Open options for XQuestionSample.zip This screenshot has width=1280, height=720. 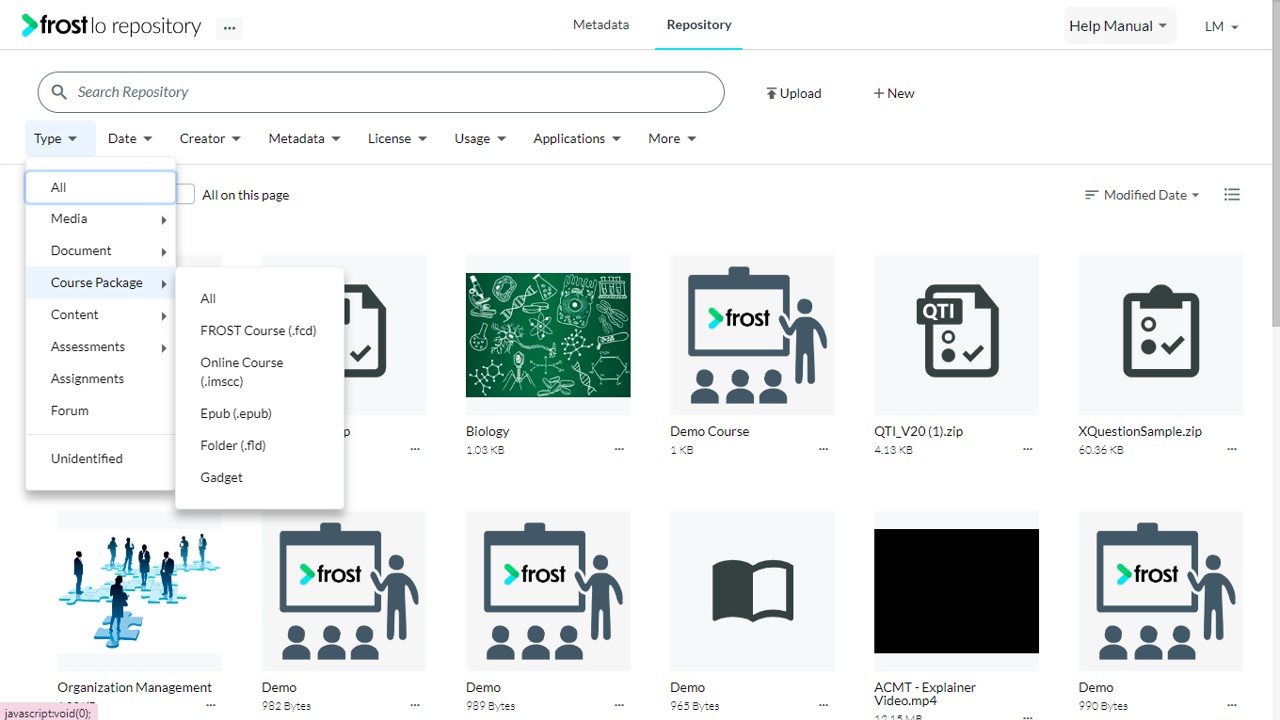click(1231, 450)
